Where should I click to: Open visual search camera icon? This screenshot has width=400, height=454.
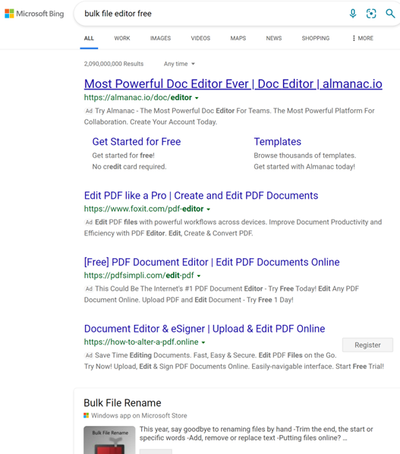click(371, 14)
